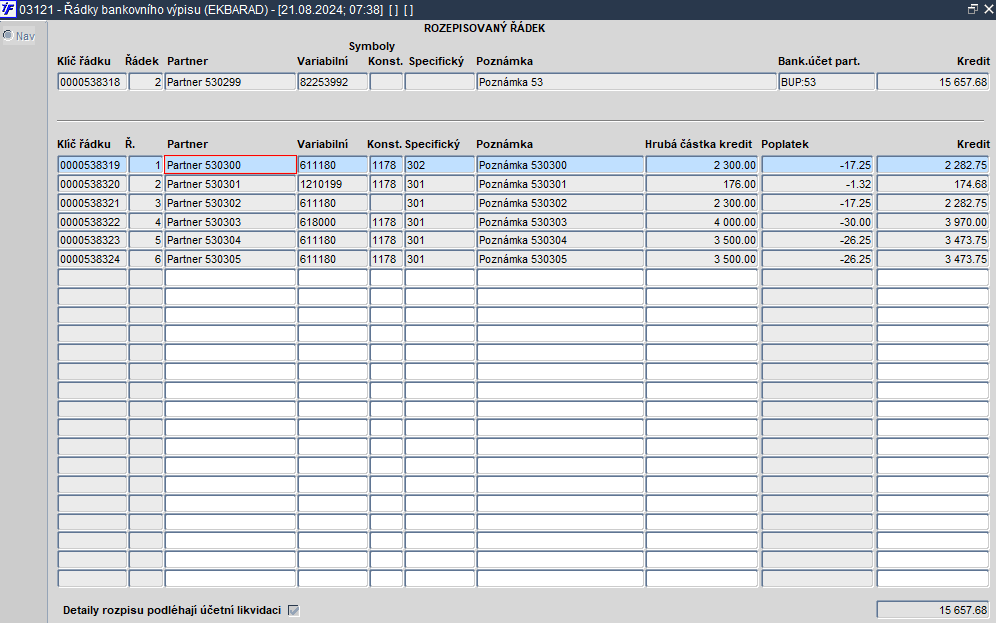
Task: Click the Partner 530301 cell
Action: pos(231,184)
